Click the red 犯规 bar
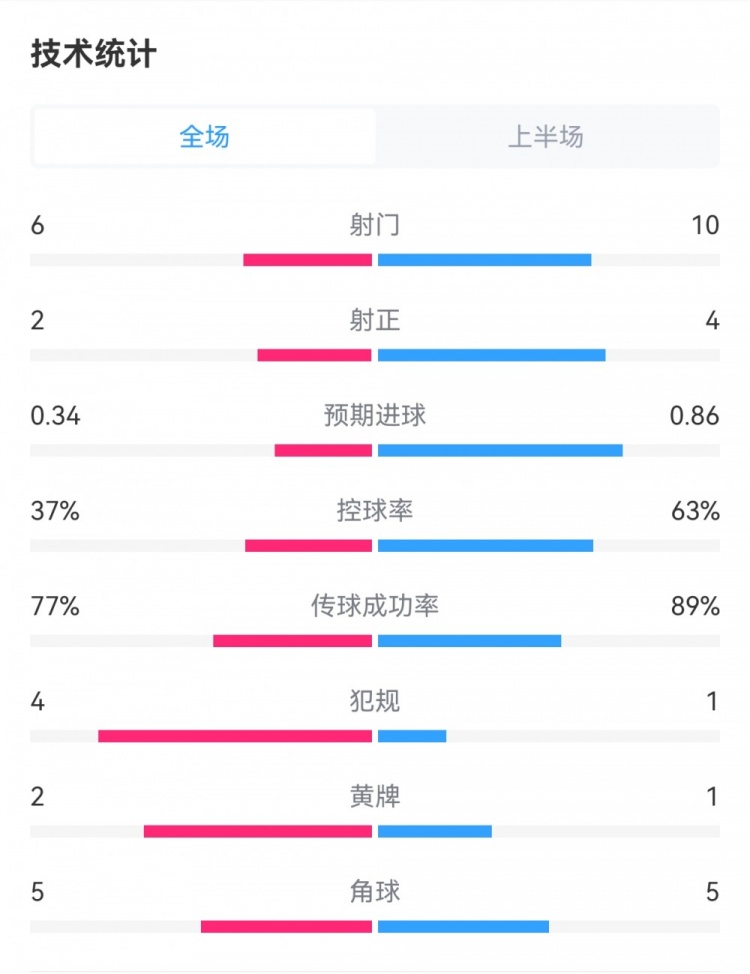The image size is (750, 974). pyautogui.click(x=235, y=736)
